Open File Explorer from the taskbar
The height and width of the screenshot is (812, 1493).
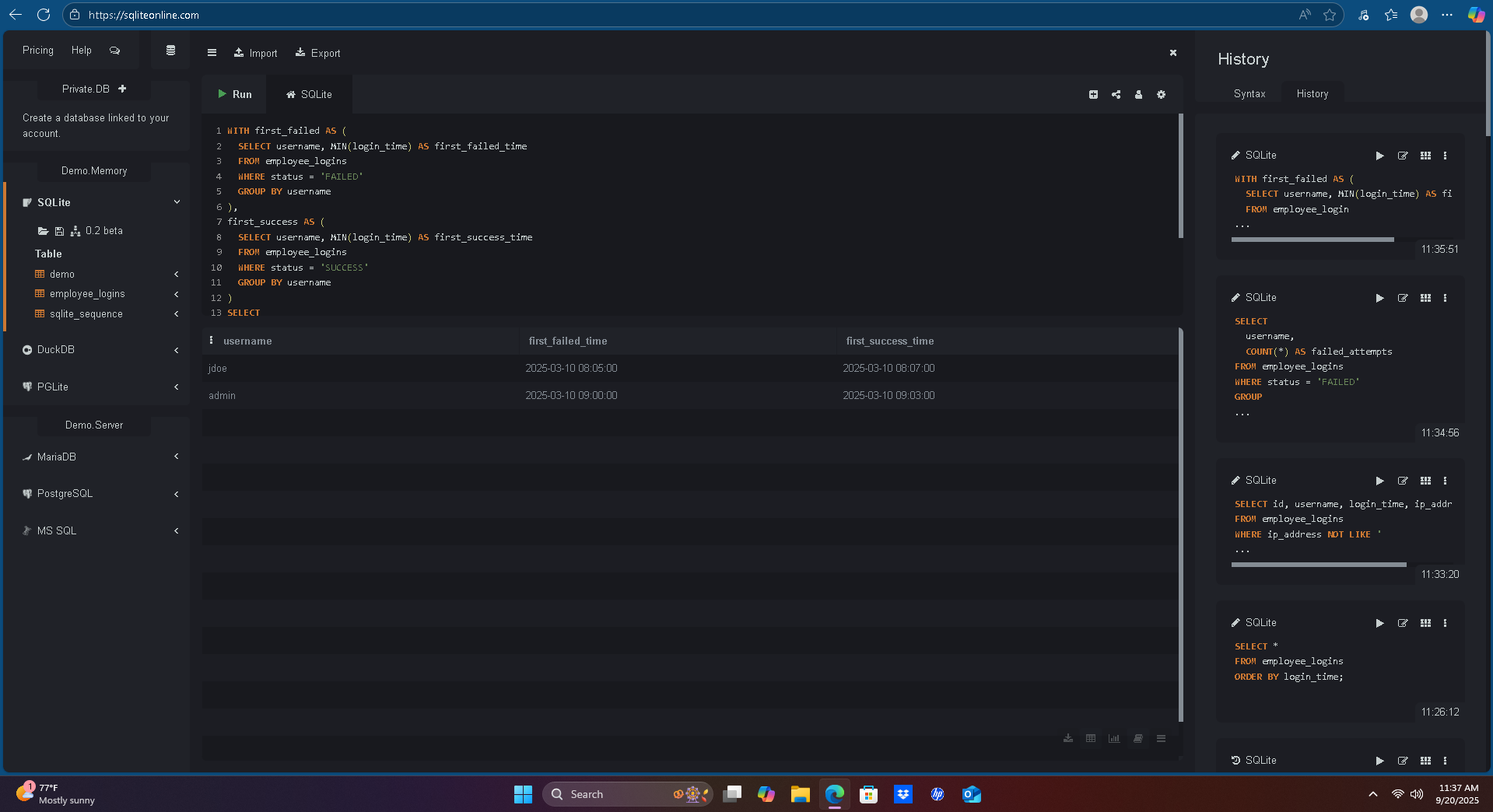800,794
